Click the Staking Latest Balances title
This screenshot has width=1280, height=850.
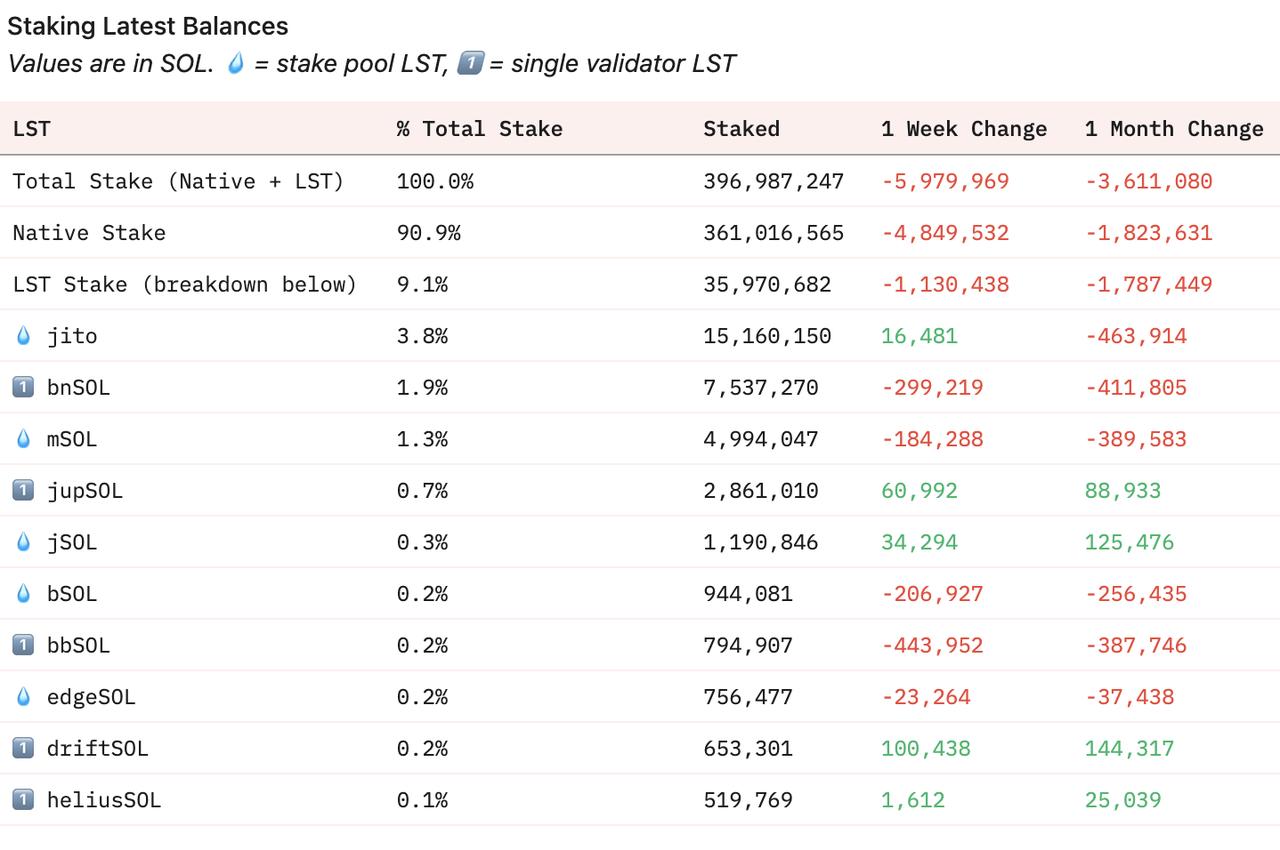point(148,26)
